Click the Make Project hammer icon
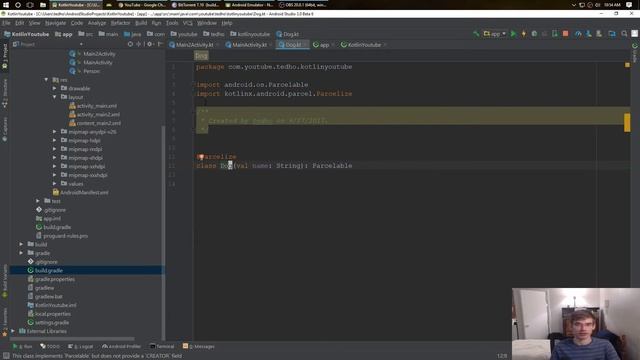 (x=476, y=34)
